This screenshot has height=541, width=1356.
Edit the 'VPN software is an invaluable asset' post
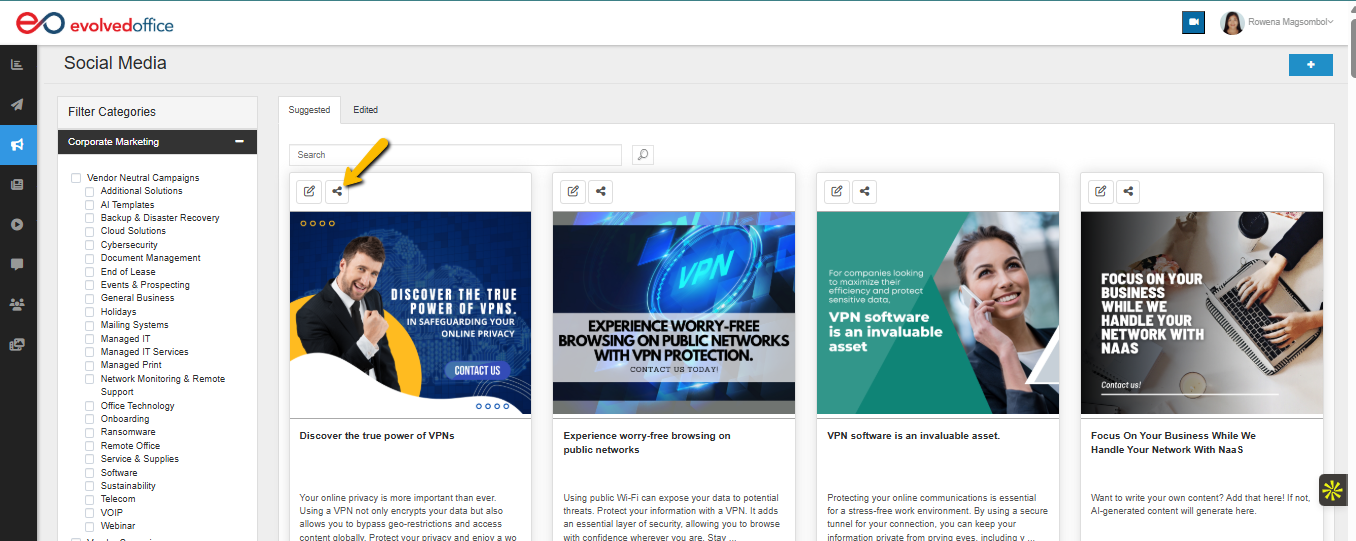click(x=837, y=192)
